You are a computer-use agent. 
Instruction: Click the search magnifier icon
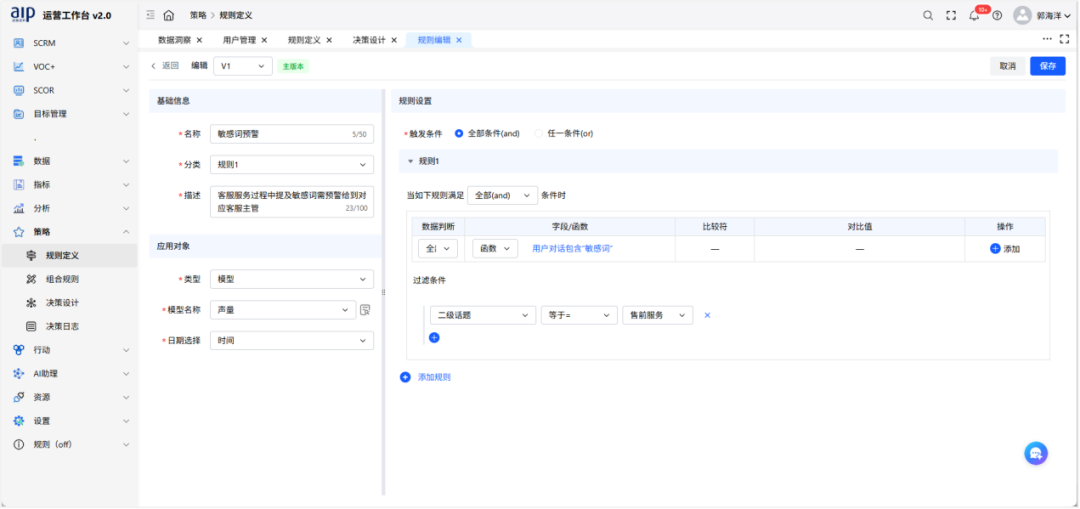[x=927, y=15]
